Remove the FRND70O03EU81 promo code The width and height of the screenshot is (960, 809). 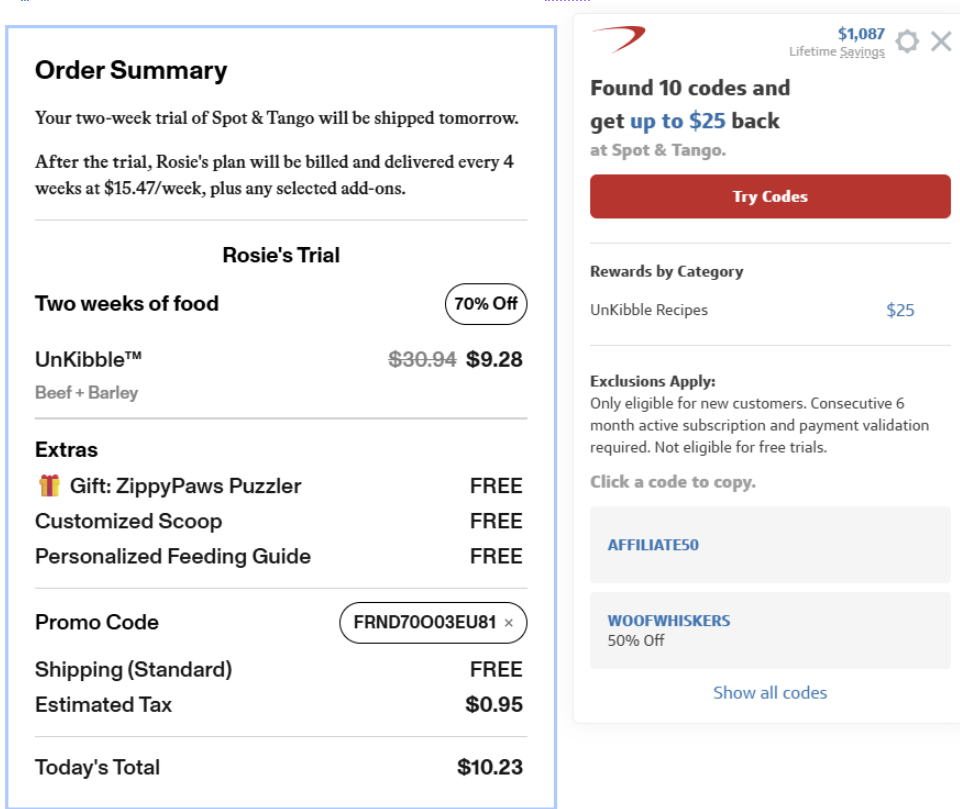point(508,623)
